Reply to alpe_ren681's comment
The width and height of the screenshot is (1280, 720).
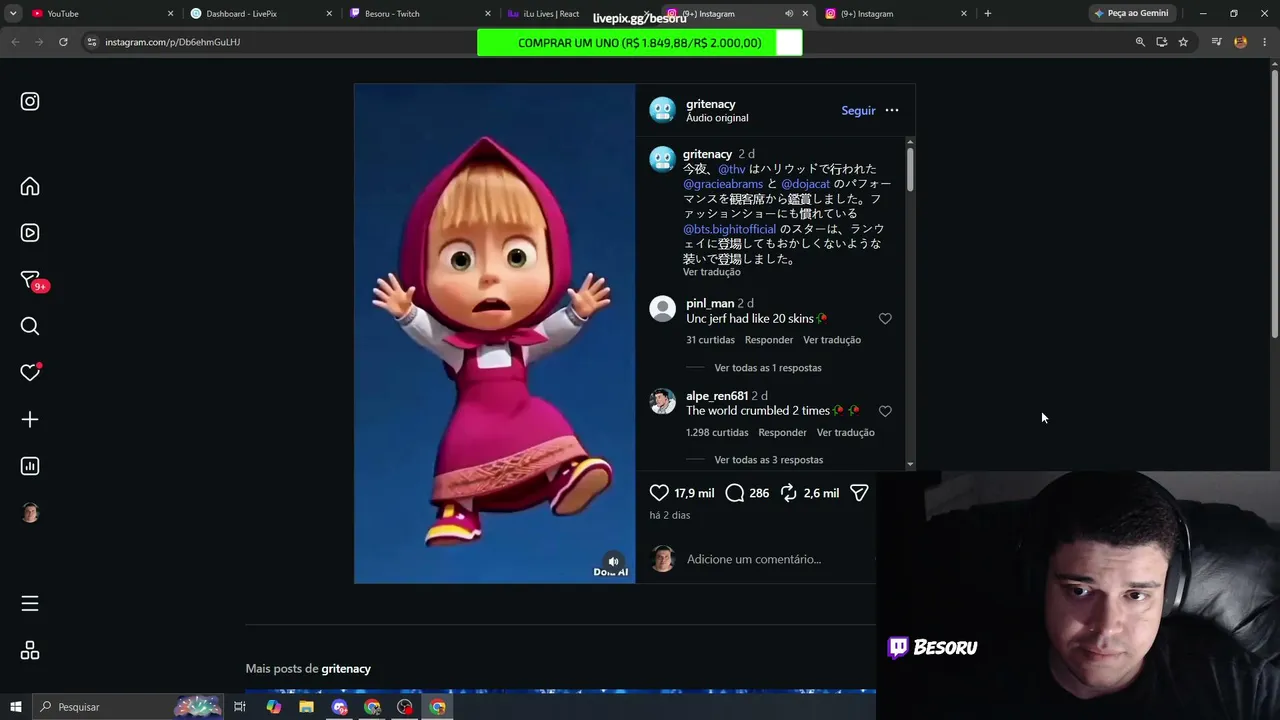point(782,433)
